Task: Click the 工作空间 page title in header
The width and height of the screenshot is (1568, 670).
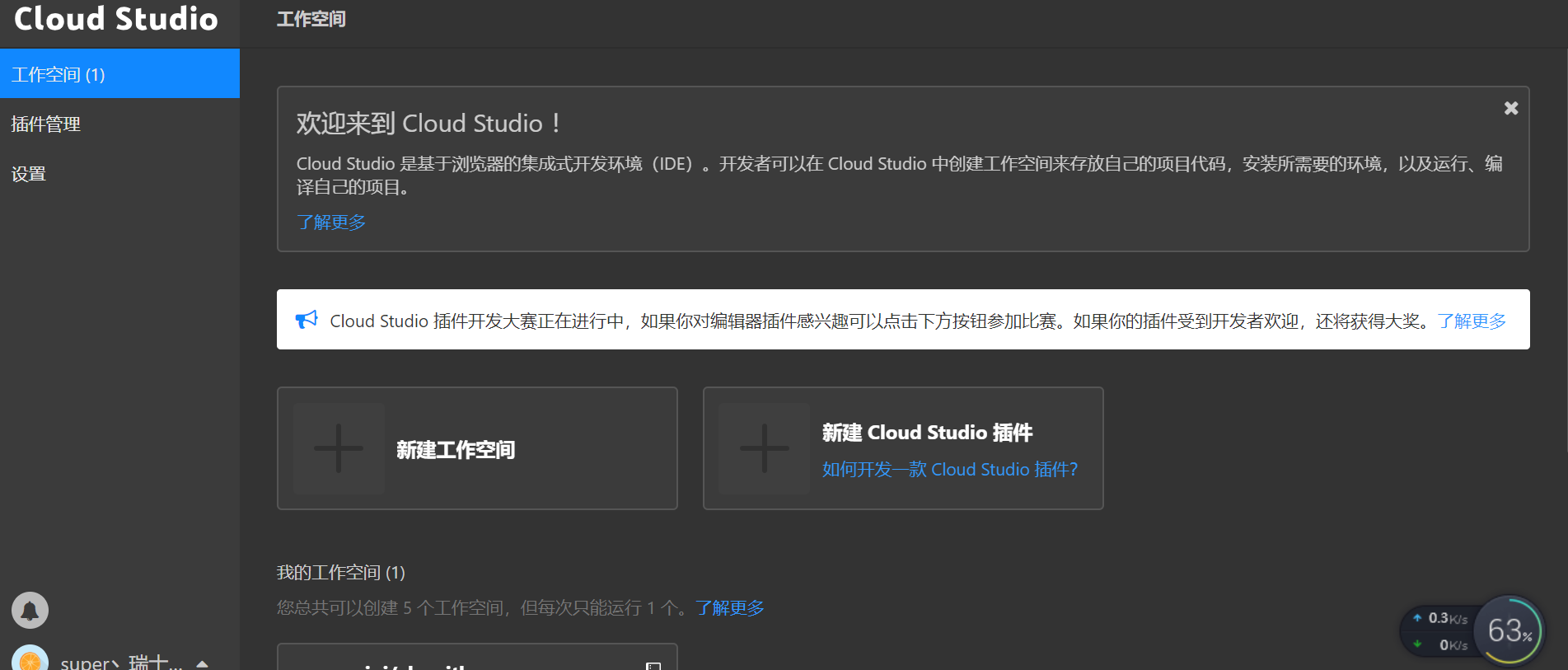Action: point(311,19)
